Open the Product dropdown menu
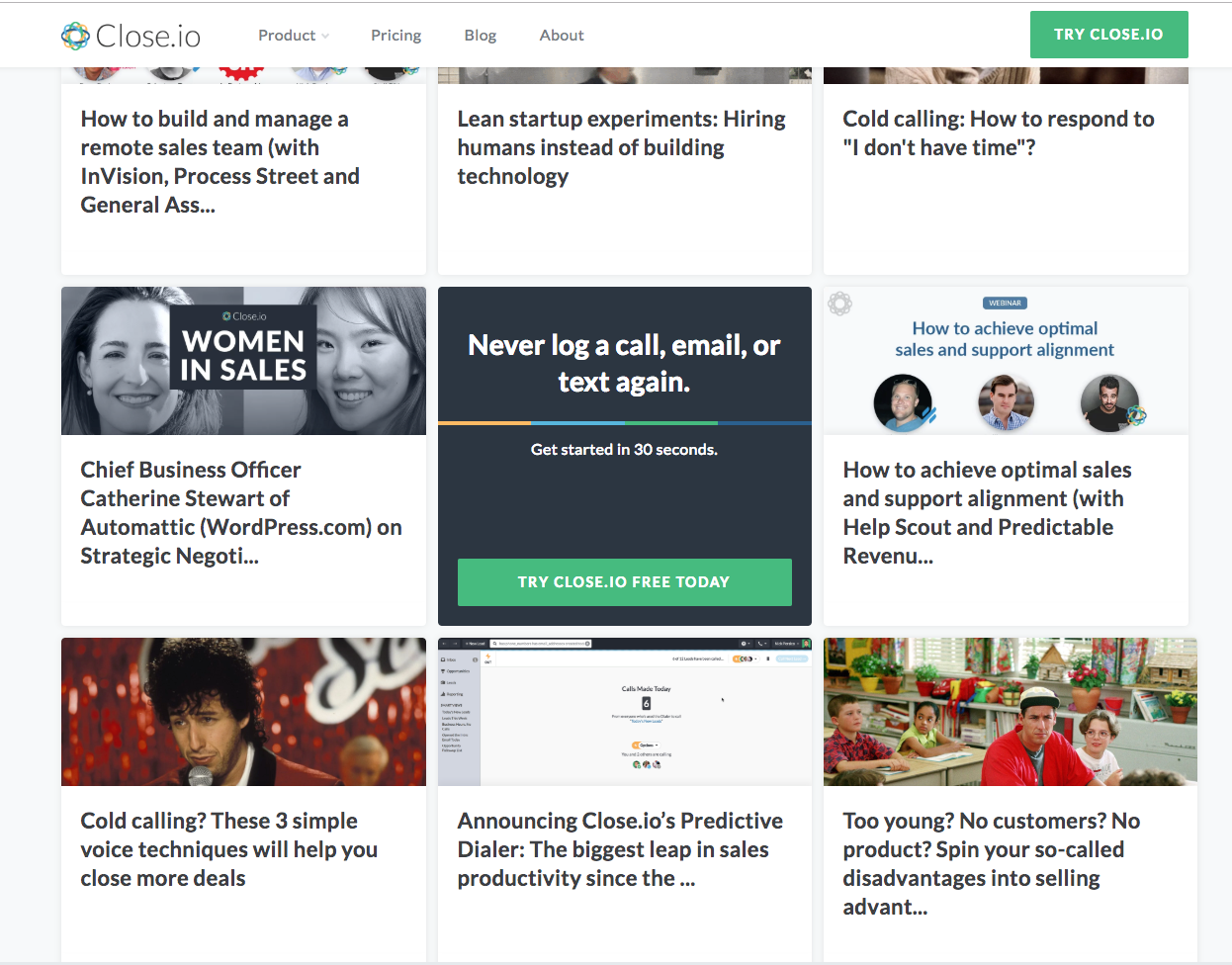Viewport: 1232px width, 965px height. [x=294, y=36]
